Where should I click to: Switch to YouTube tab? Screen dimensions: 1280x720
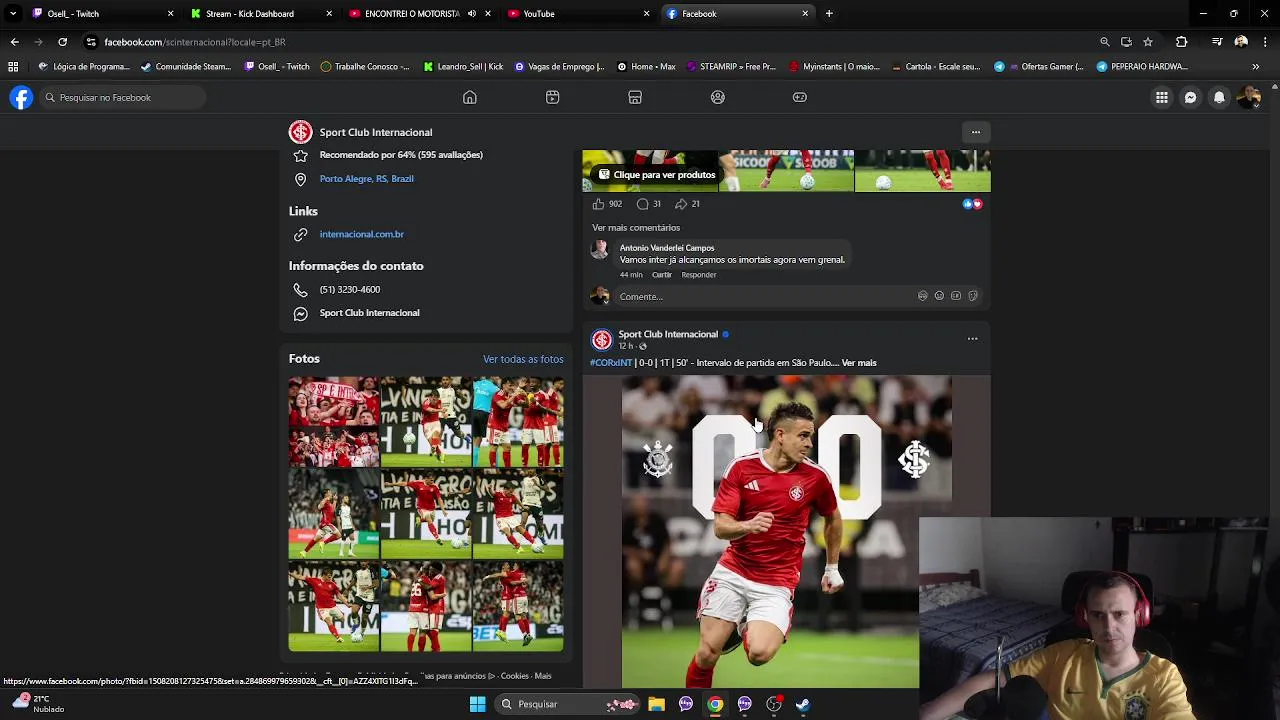[577, 14]
